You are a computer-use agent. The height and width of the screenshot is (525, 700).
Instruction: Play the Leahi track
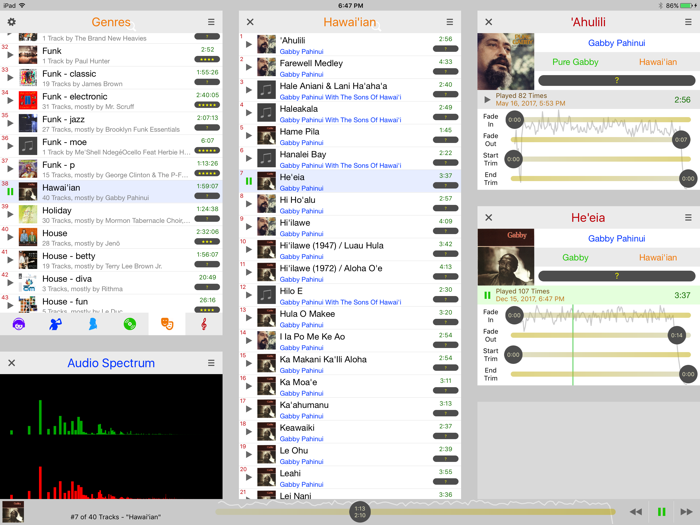(249, 477)
